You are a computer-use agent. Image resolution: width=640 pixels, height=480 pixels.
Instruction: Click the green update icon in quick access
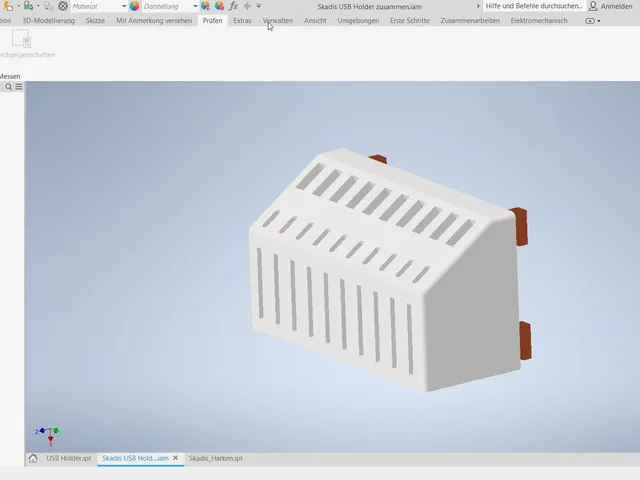click(x=28, y=6)
